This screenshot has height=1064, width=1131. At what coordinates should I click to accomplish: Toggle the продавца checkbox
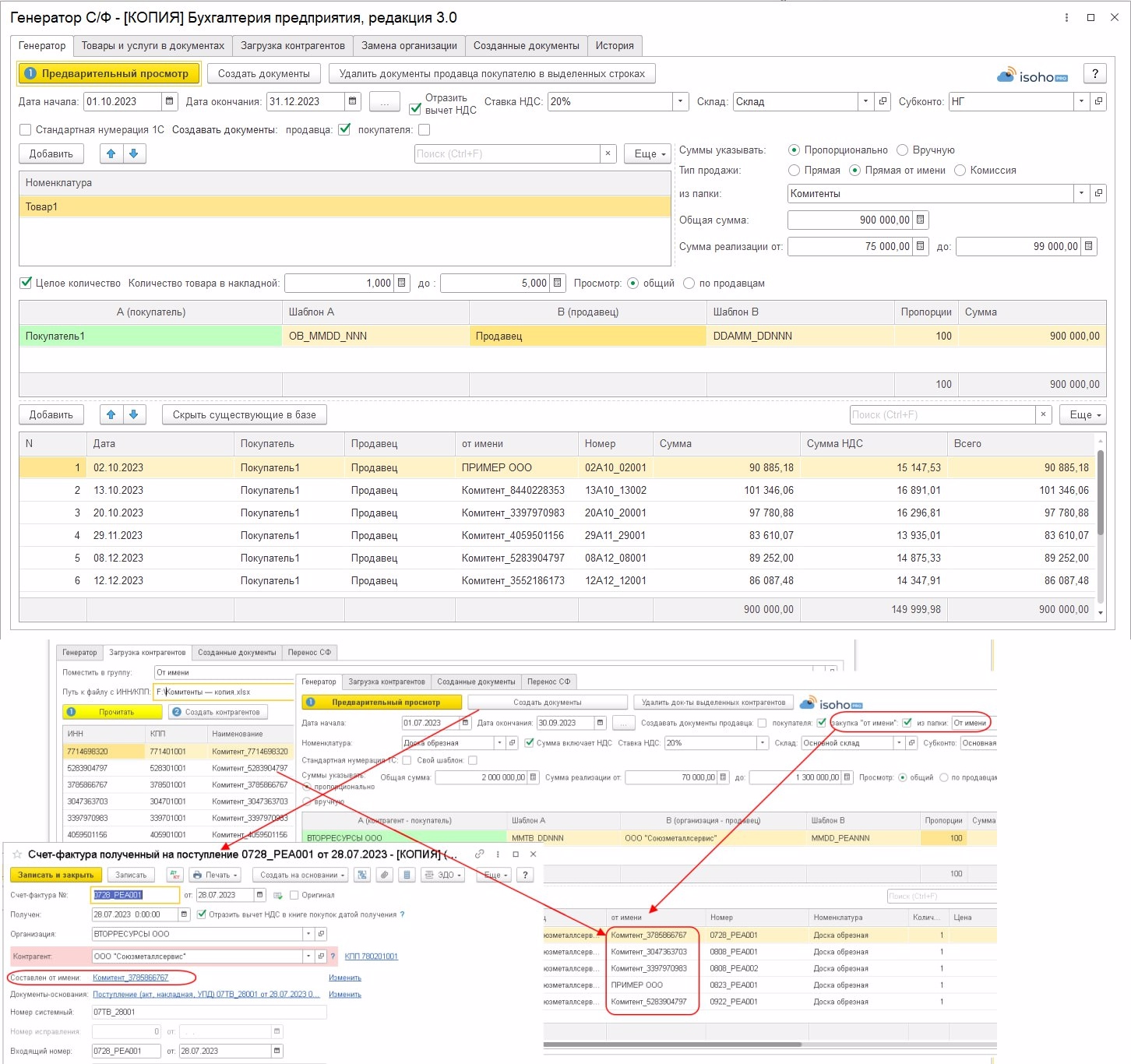(x=344, y=129)
